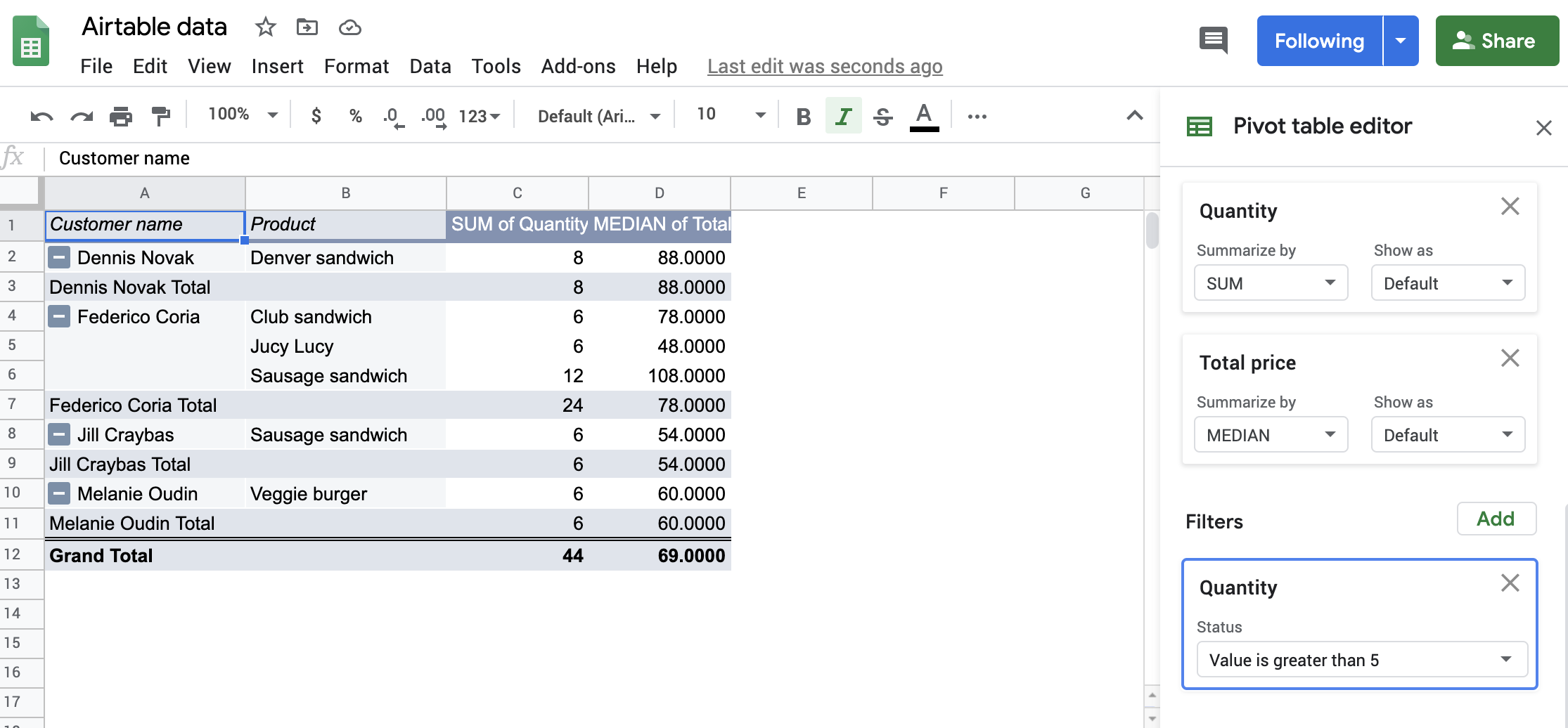The height and width of the screenshot is (728, 1568).
Task: Open the text color picker
Action: [924, 115]
